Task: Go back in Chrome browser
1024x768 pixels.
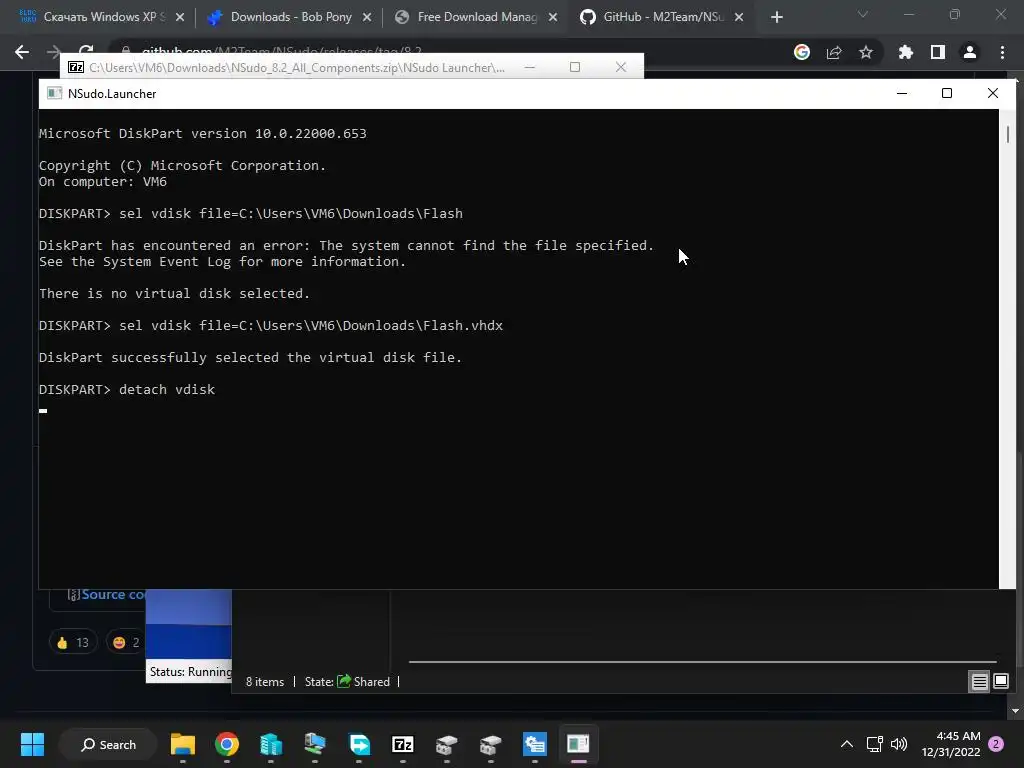Action: [22, 52]
